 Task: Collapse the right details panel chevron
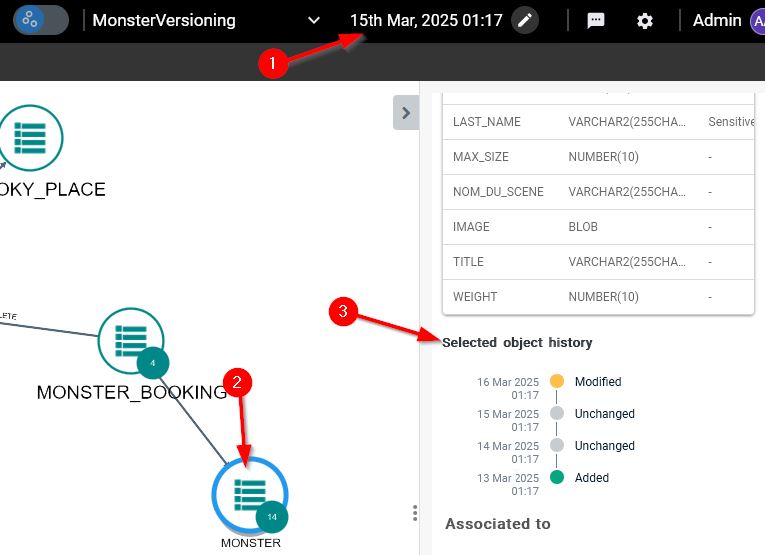coord(405,113)
